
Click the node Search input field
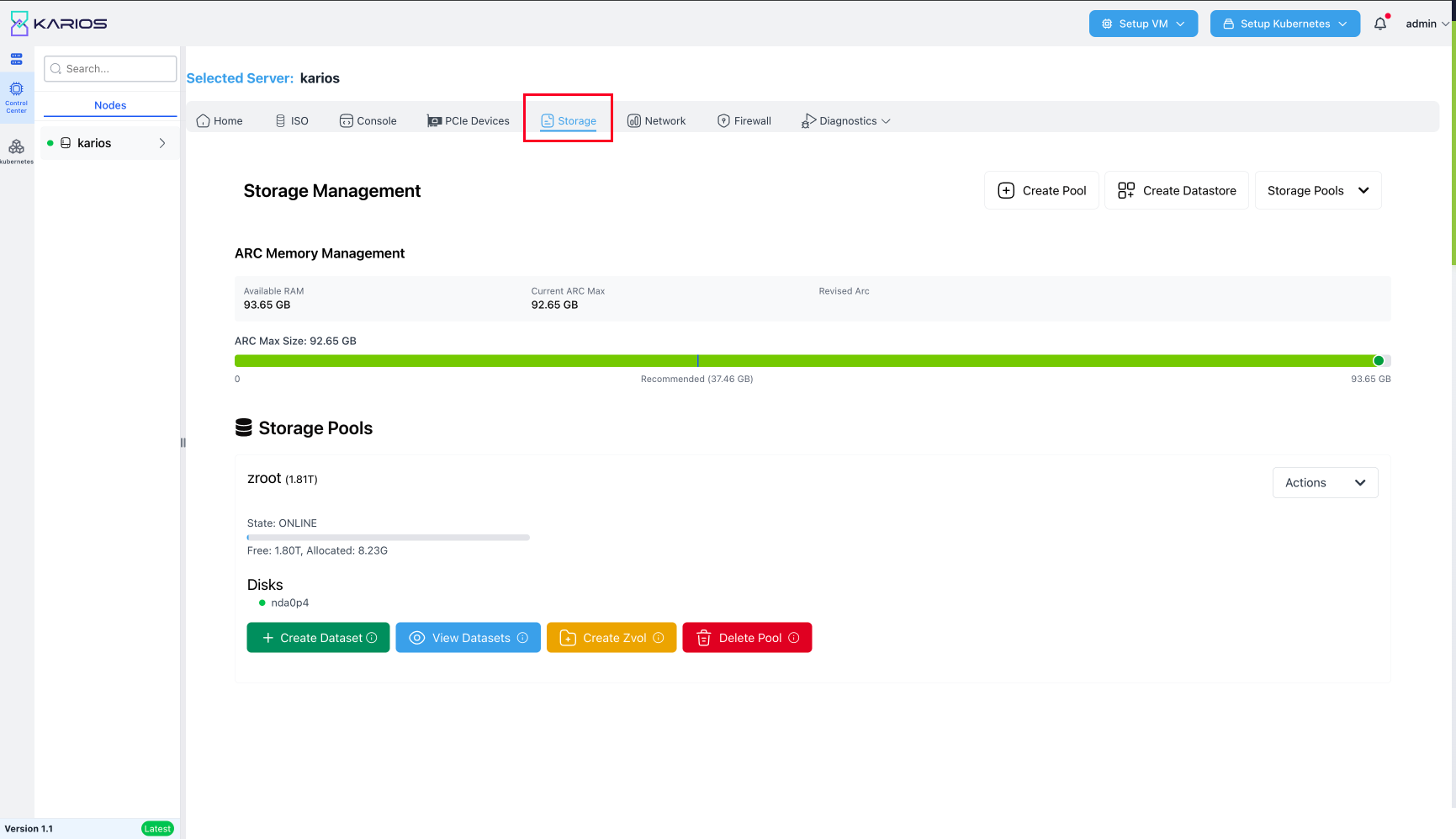tap(110, 68)
